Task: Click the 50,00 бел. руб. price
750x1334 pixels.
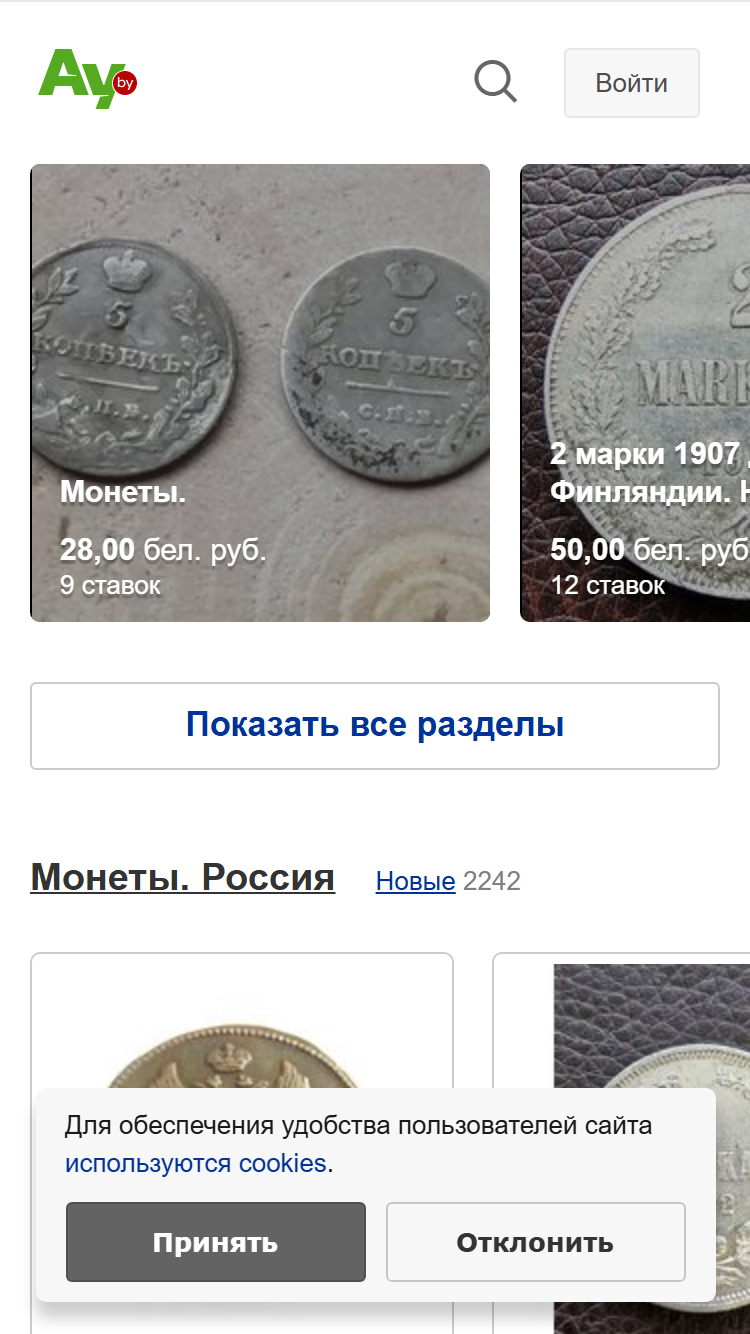Action: click(650, 550)
